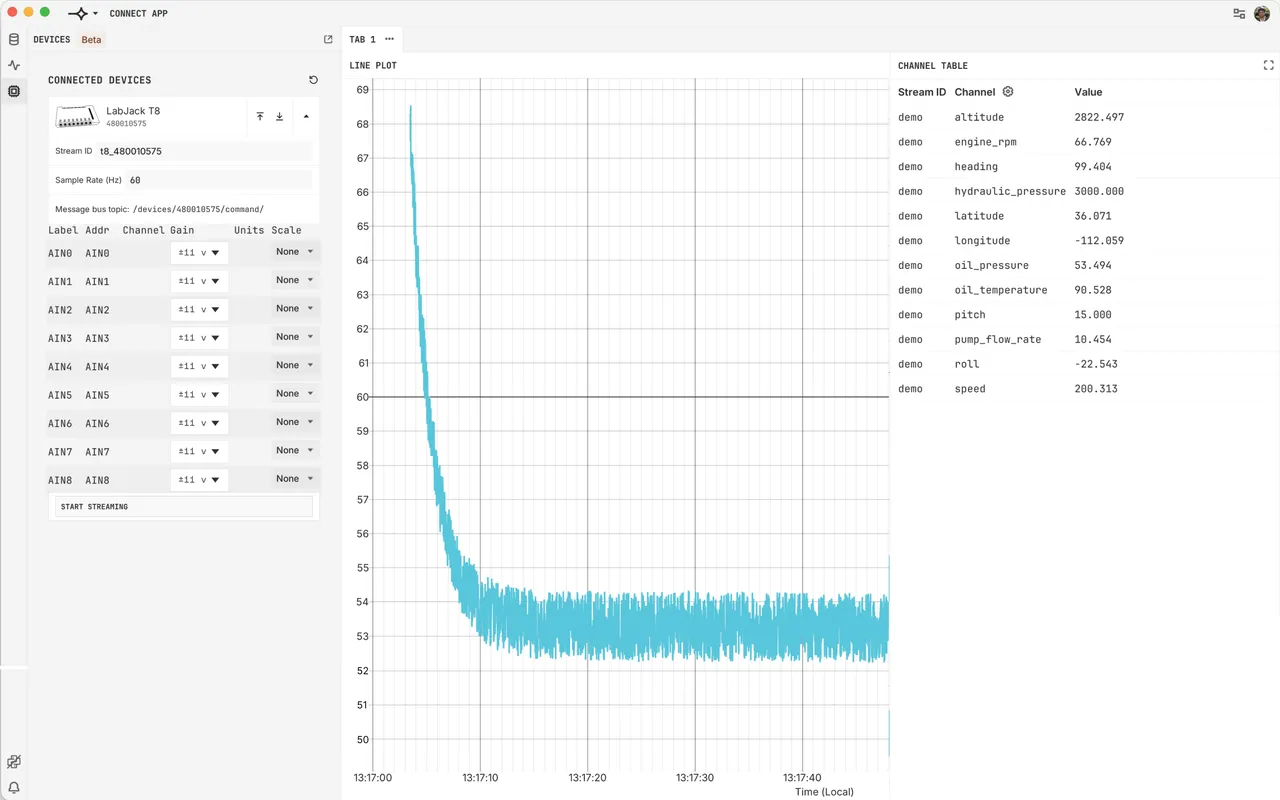Open the AIN3 gain dropdown
Image resolution: width=1280 pixels, height=800 pixels.
click(x=199, y=338)
